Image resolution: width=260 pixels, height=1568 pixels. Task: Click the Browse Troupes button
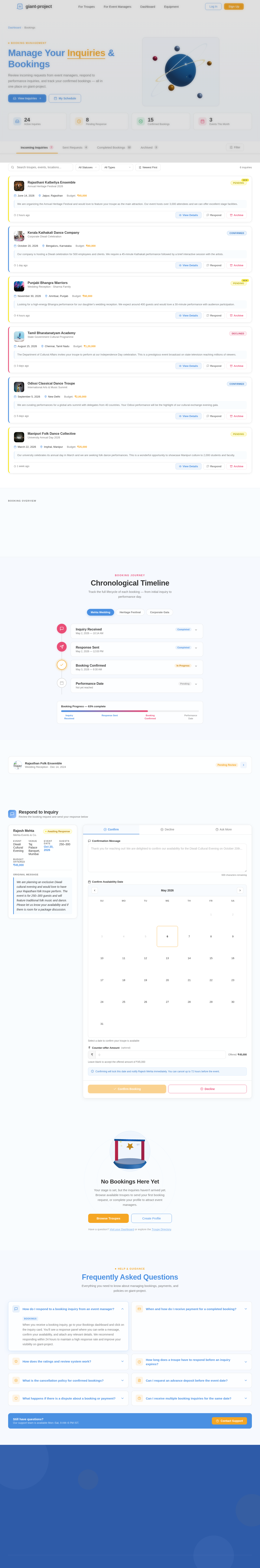(108, 1219)
